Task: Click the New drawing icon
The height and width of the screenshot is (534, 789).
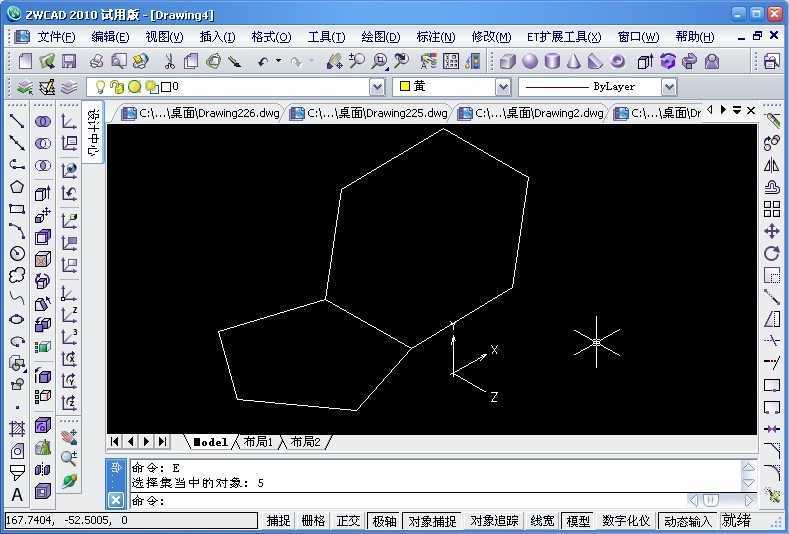Action: click(x=25, y=61)
